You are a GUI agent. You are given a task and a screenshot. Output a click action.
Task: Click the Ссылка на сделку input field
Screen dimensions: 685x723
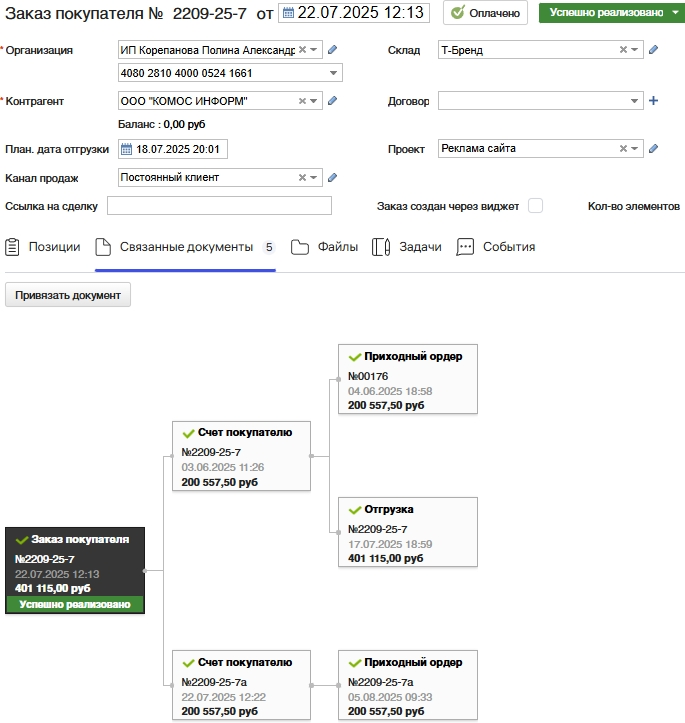pyautogui.click(x=219, y=206)
